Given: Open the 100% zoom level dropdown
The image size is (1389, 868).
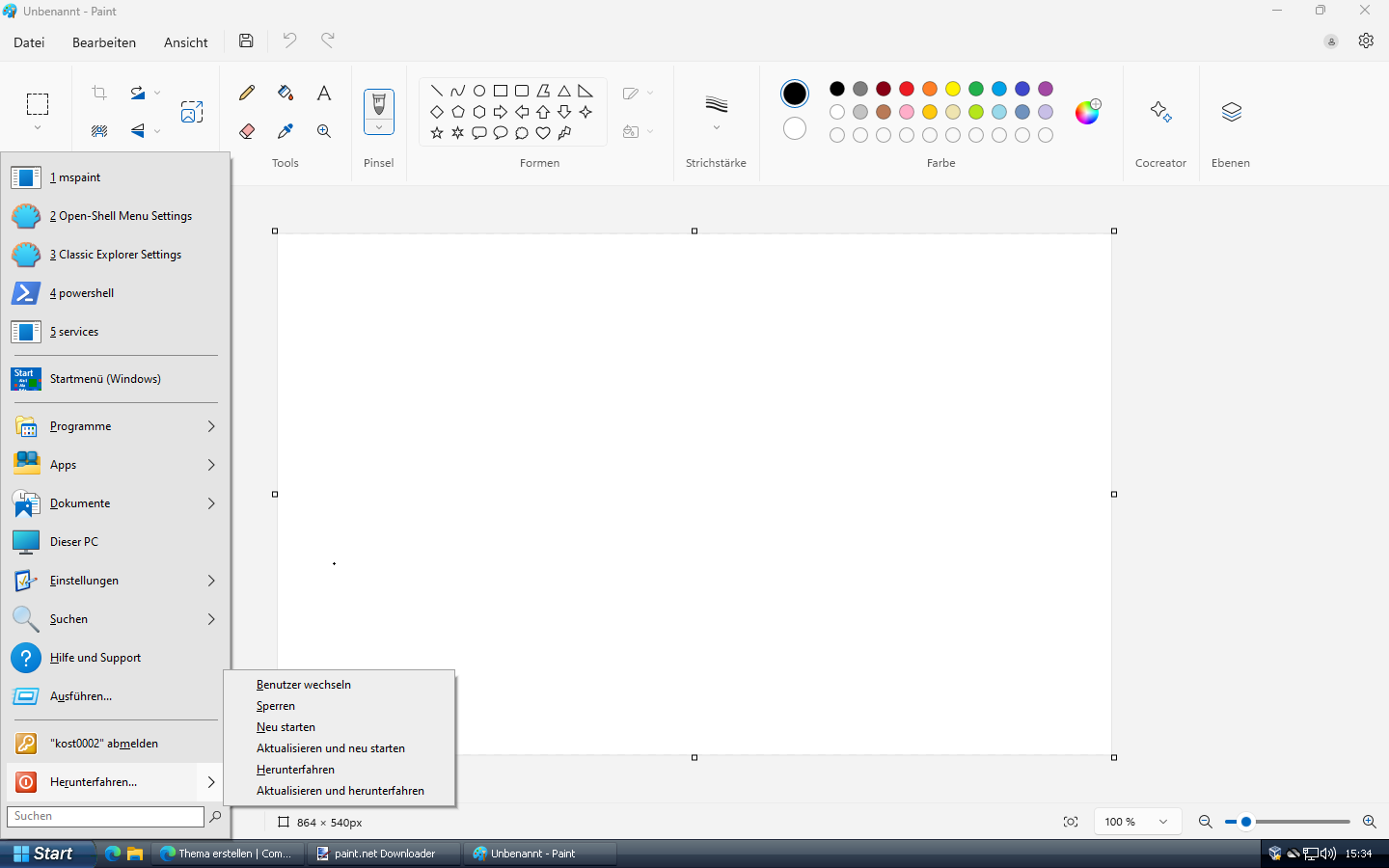Looking at the screenshot, I should pos(1136,822).
